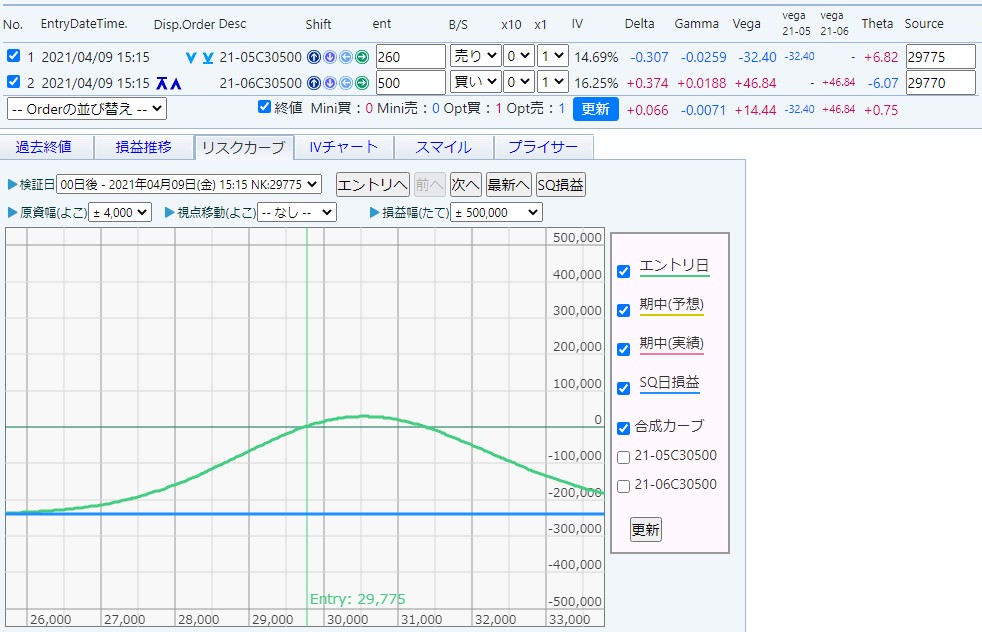
Task: Click エントリへ button
Action: (373, 185)
